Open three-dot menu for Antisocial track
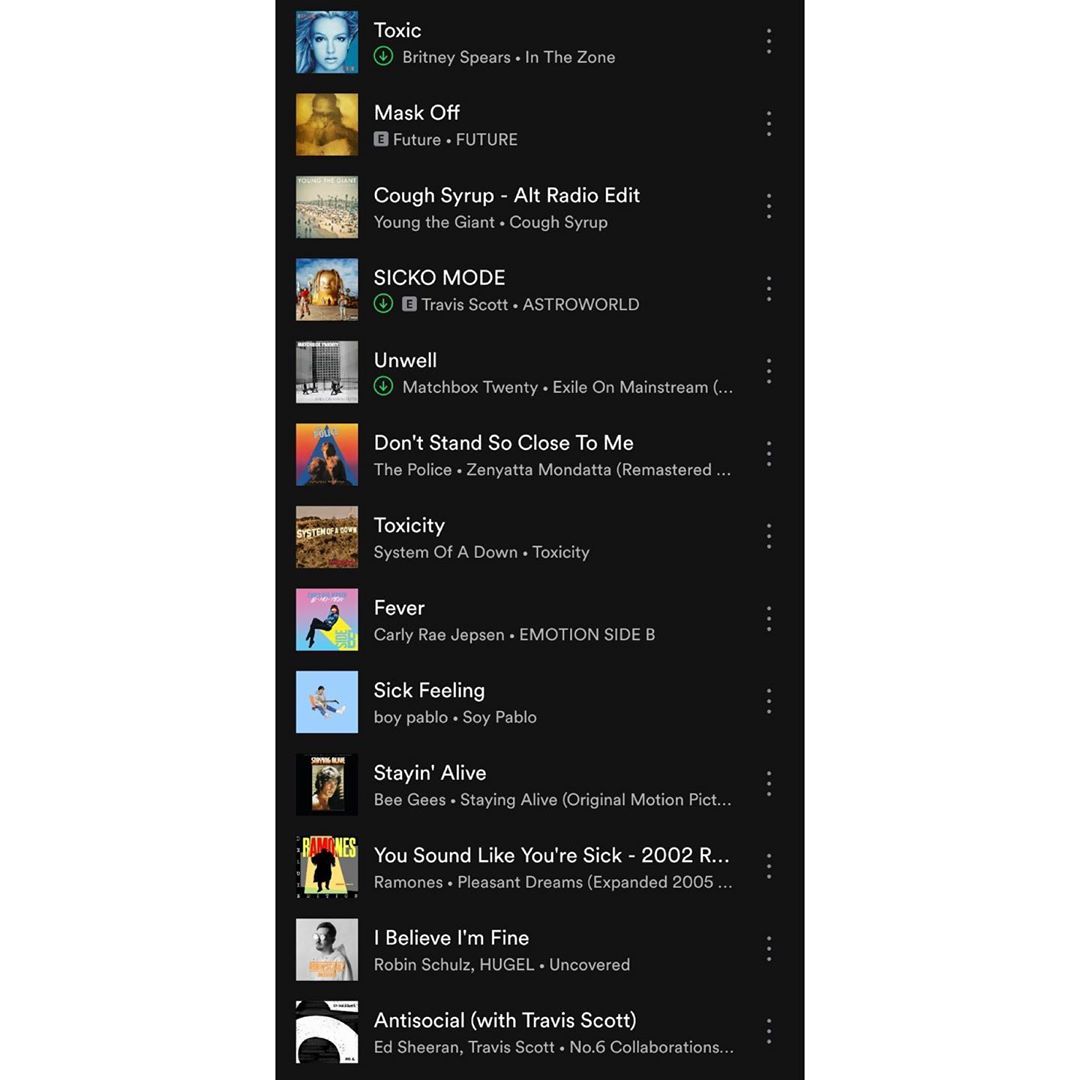Viewport: 1080px width, 1080px height. point(769,1032)
